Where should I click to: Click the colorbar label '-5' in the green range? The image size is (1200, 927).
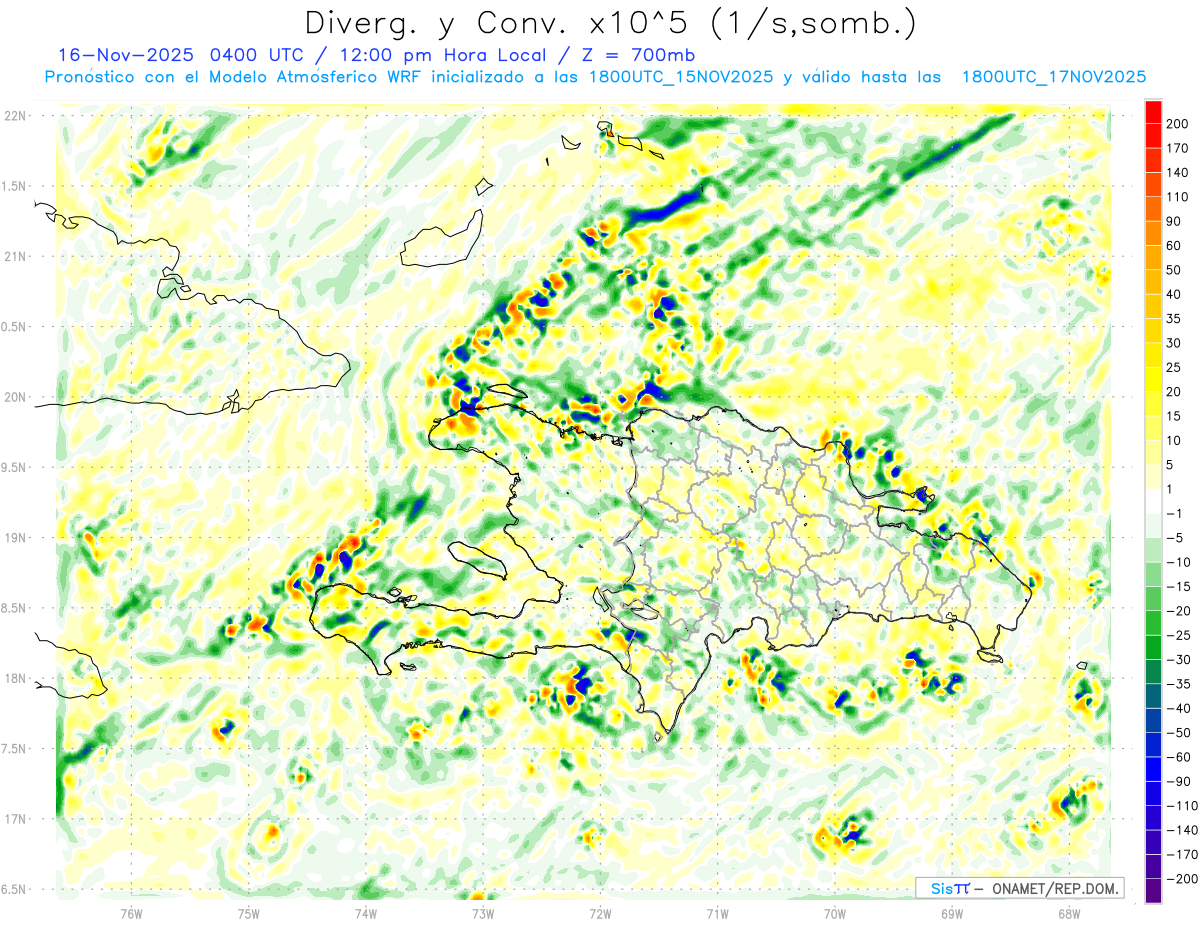tap(1174, 538)
